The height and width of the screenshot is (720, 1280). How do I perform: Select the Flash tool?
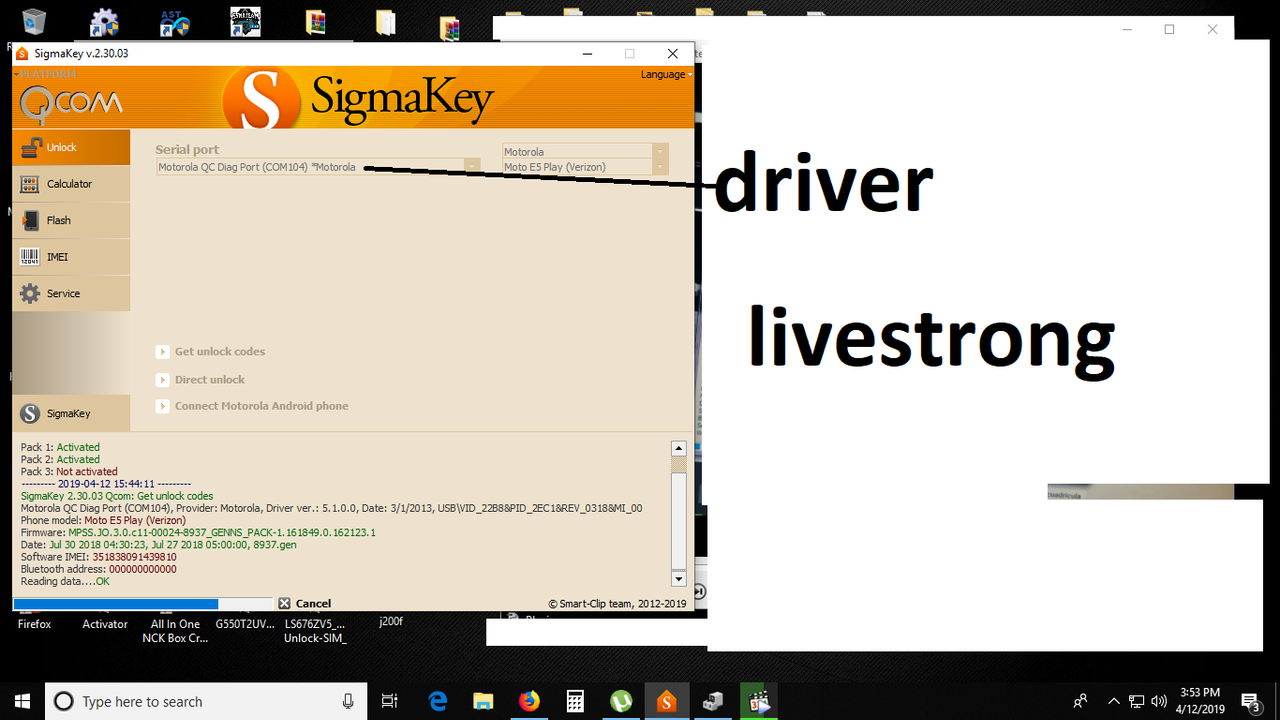[x=57, y=220]
